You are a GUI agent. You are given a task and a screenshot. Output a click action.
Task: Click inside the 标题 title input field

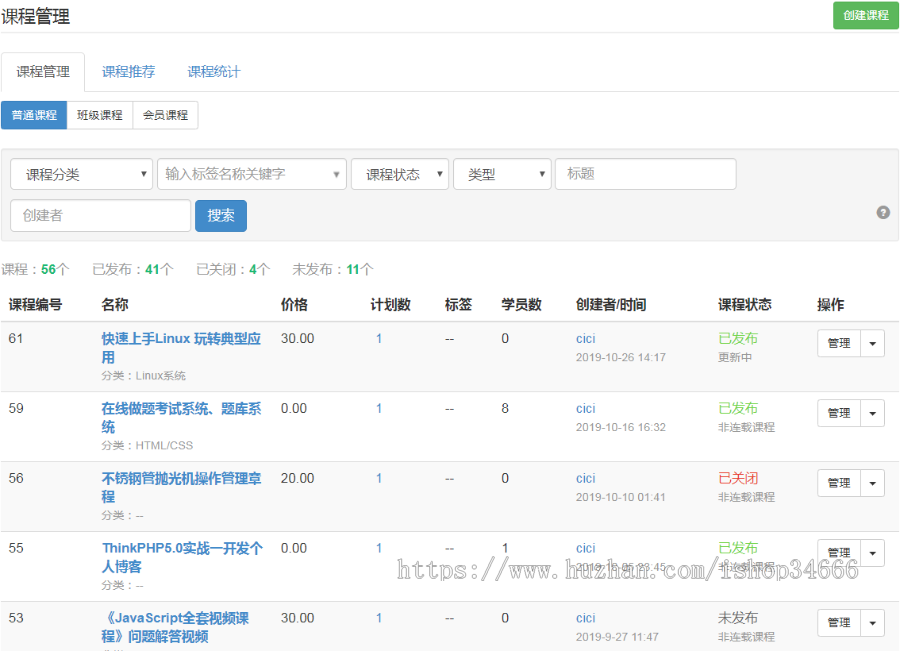pyautogui.click(x=645, y=174)
